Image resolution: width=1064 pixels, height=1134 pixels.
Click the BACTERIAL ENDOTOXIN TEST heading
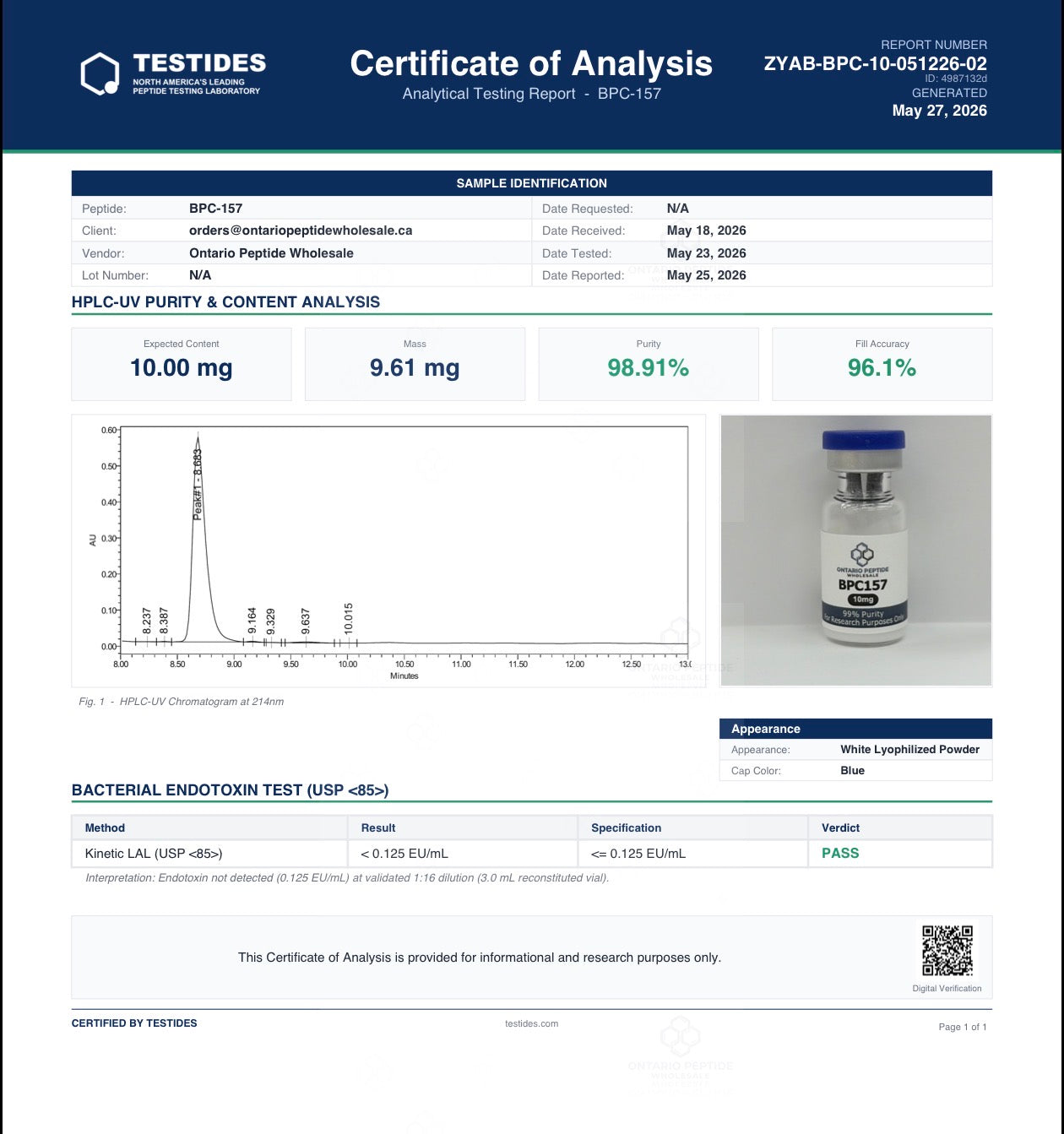[x=230, y=790]
